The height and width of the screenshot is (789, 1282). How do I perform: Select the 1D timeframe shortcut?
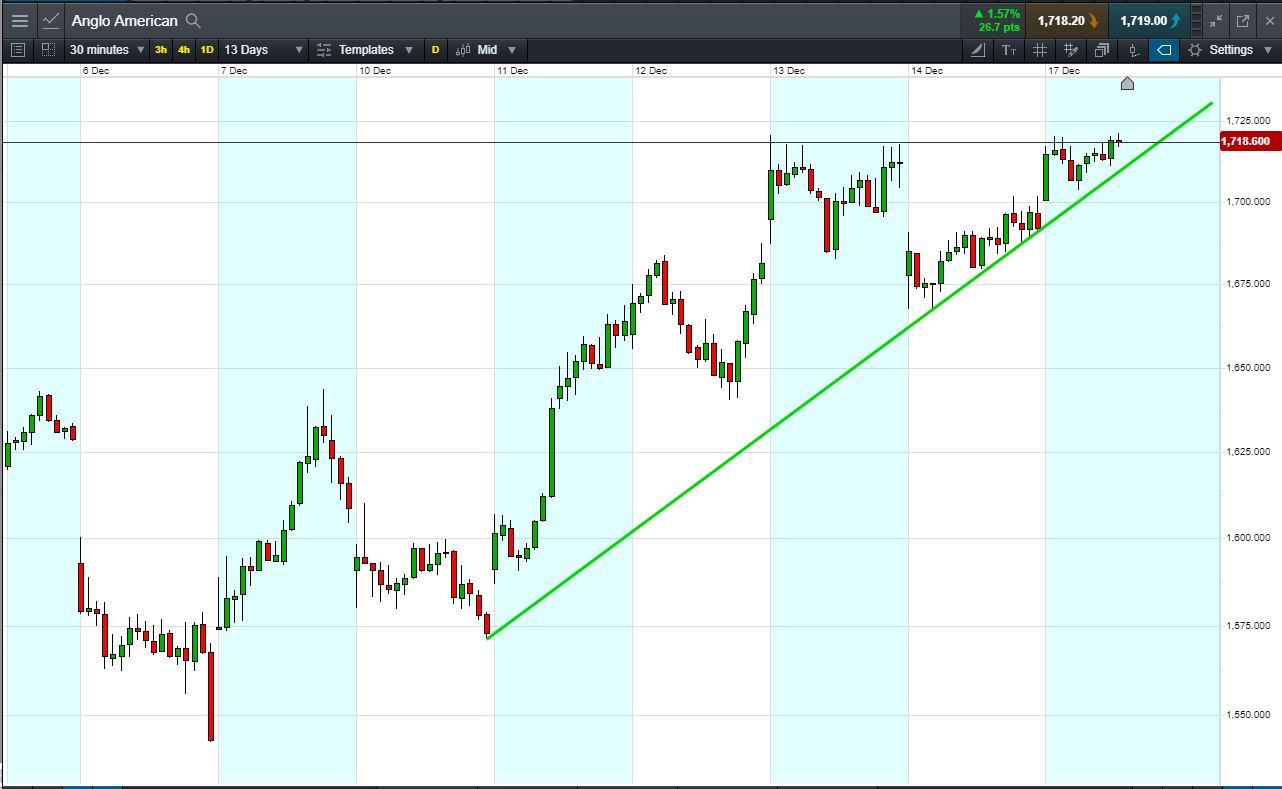tap(207, 50)
